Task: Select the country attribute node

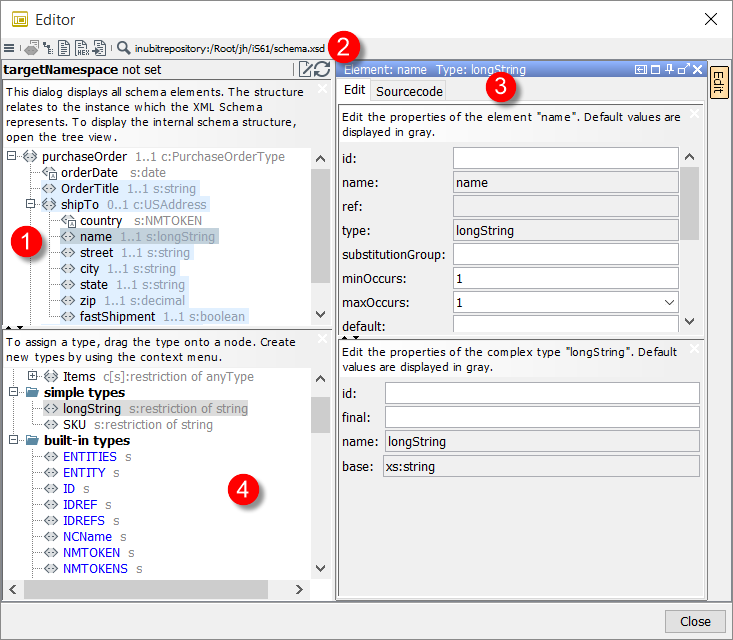Action: (132, 221)
